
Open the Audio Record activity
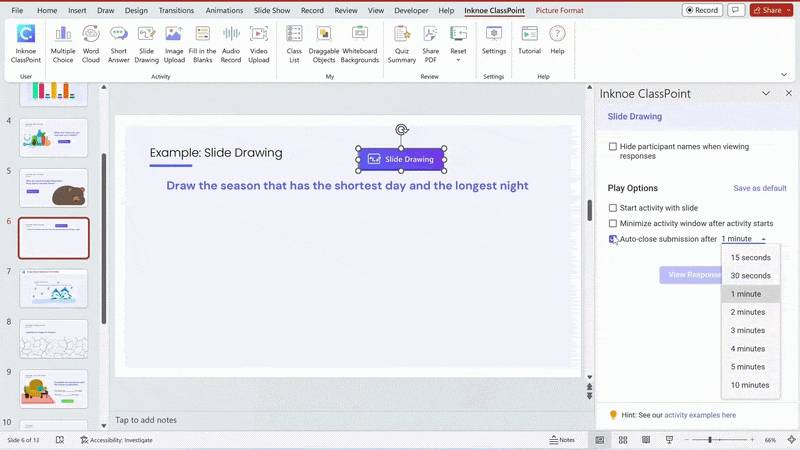point(231,41)
